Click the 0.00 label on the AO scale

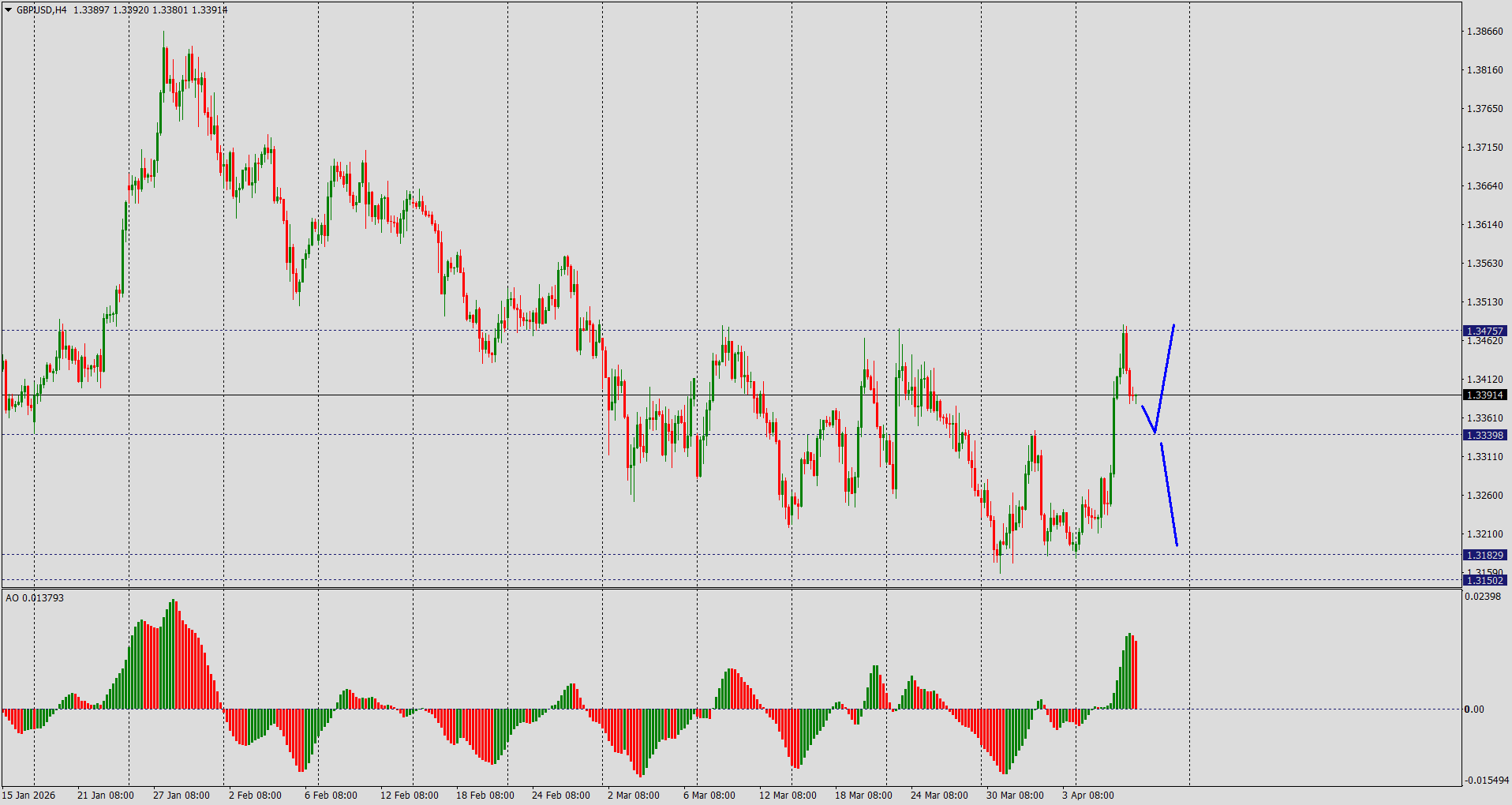(1474, 709)
